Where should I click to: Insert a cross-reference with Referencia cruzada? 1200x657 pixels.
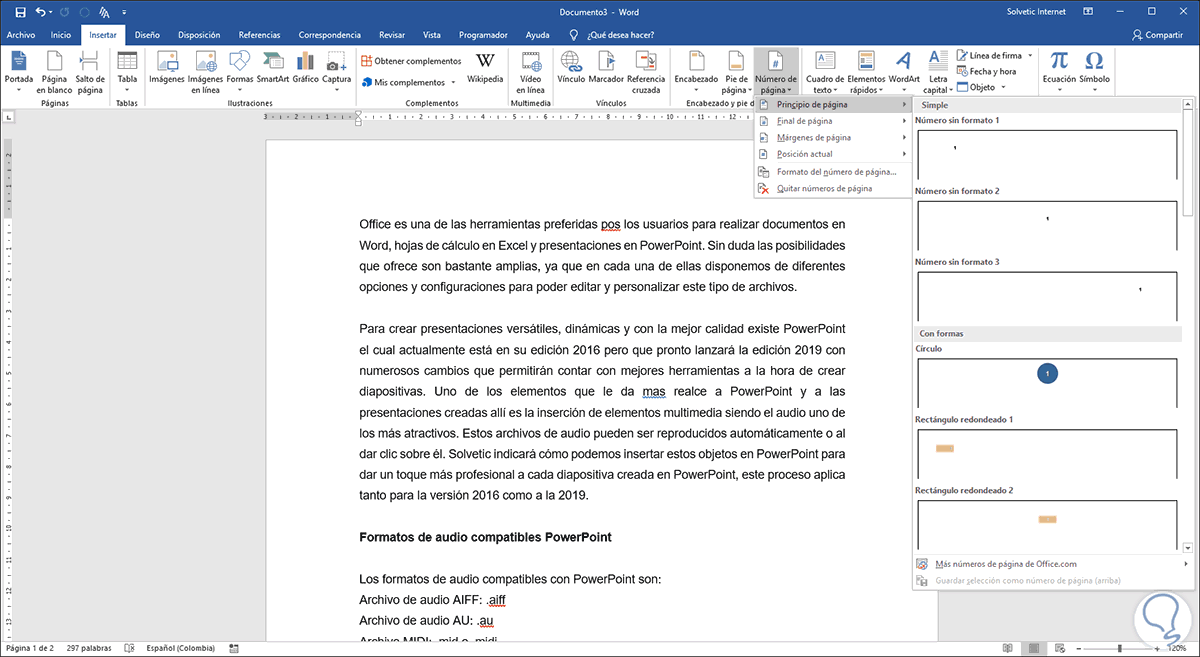[646, 71]
